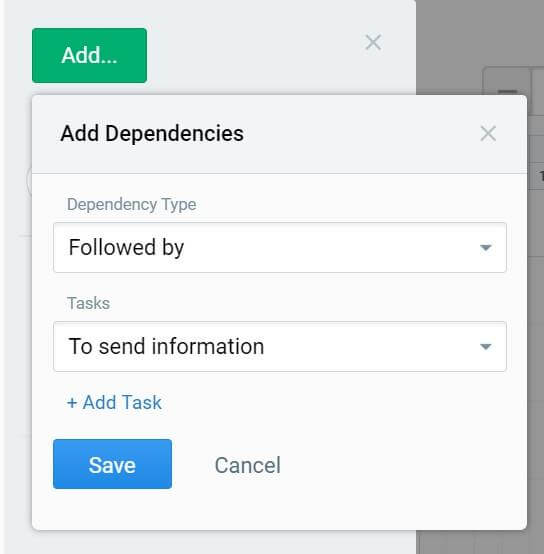Screen dimensions: 544x554
Task: Click the 'To send information' task field
Action: (x=280, y=346)
